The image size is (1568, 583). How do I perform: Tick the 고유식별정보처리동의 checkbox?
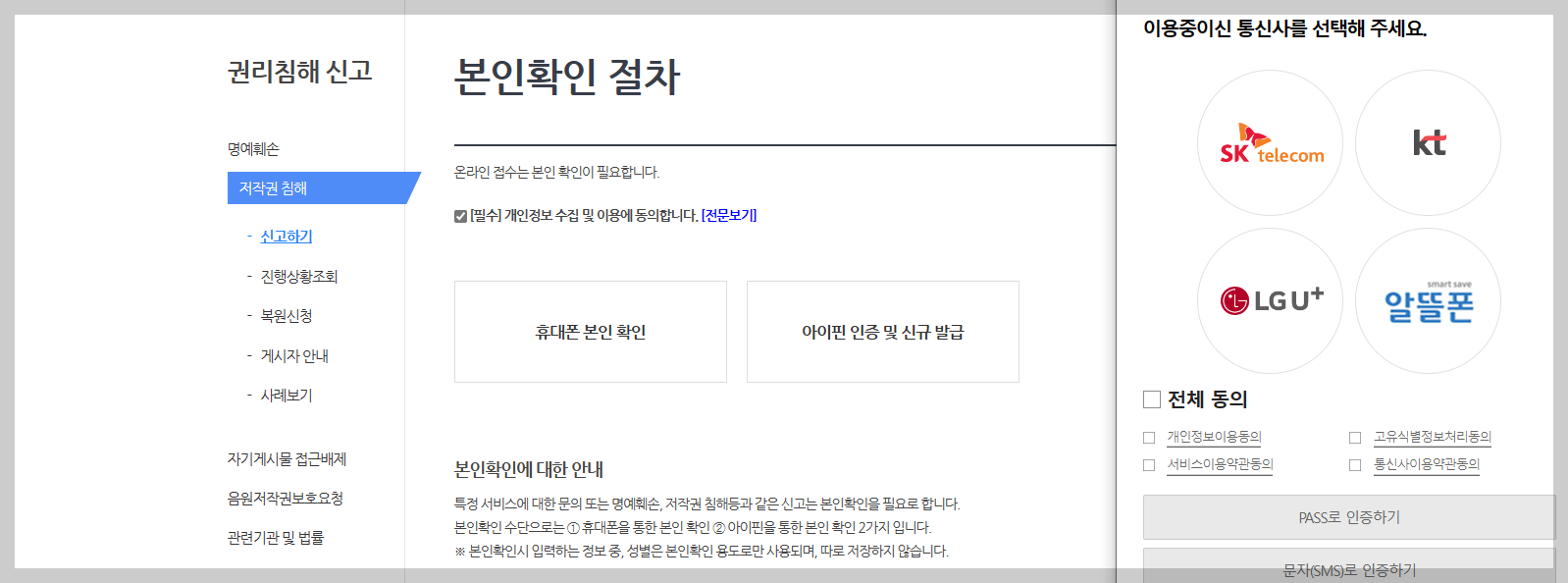click(1355, 438)
